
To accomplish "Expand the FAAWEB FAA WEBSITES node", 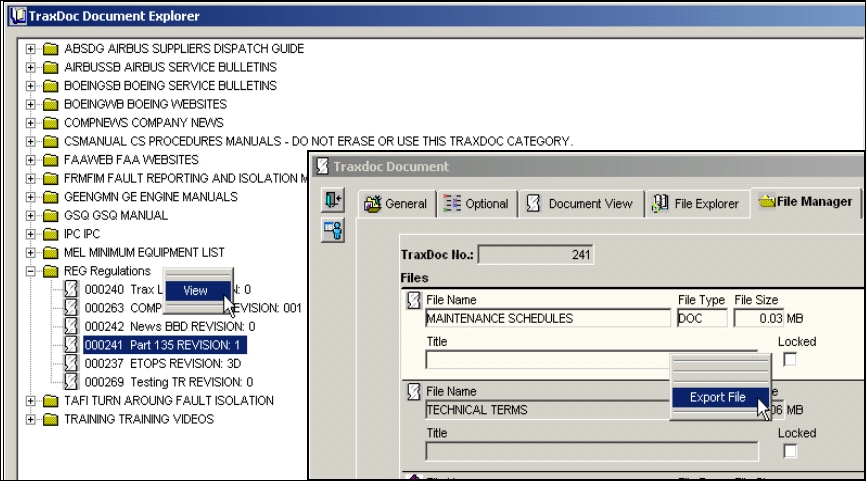I will [x=30, y=160].
